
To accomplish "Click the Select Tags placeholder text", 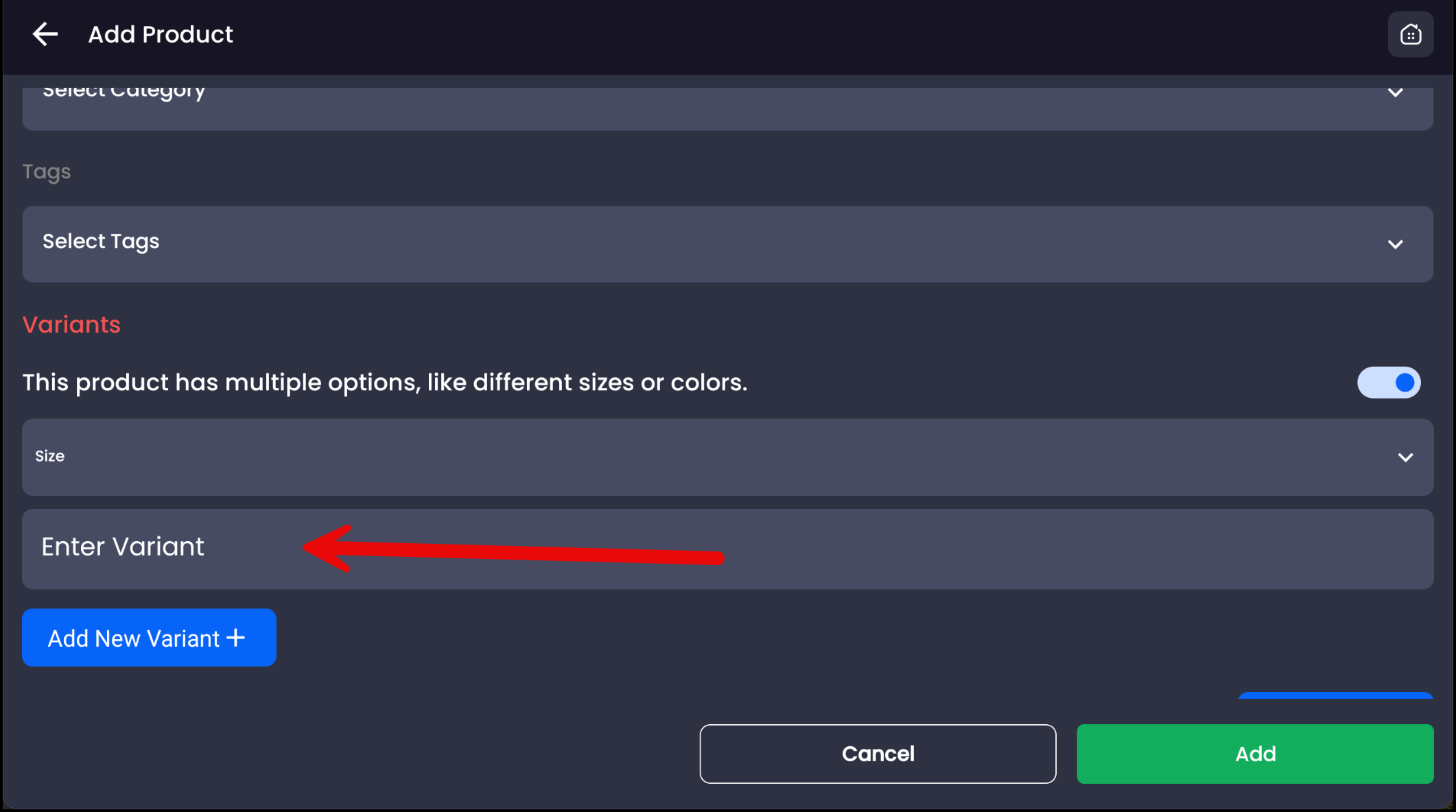I will point(101,241).
